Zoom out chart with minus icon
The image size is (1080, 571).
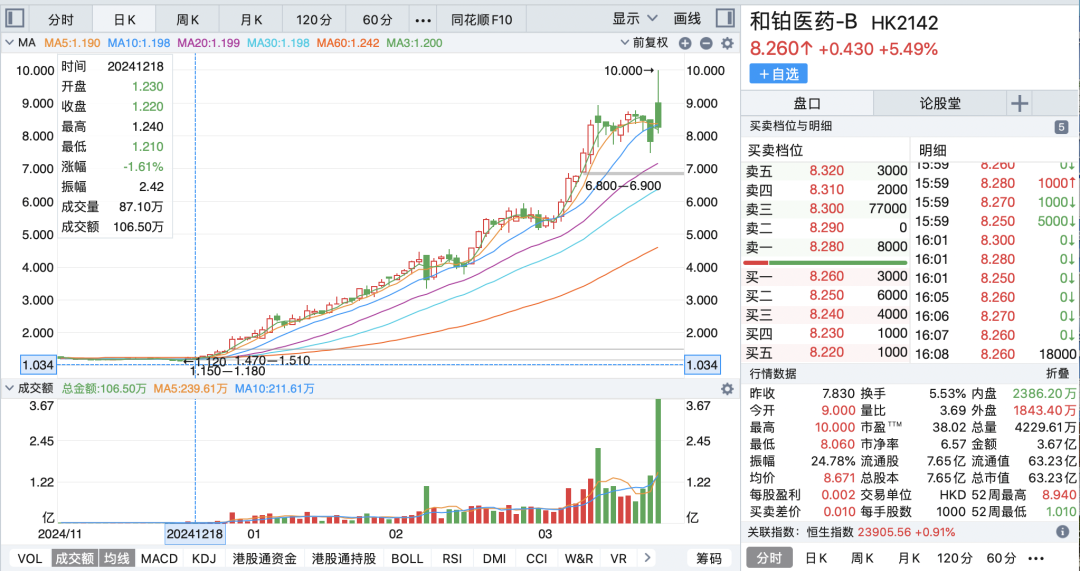tap(706, 43)
